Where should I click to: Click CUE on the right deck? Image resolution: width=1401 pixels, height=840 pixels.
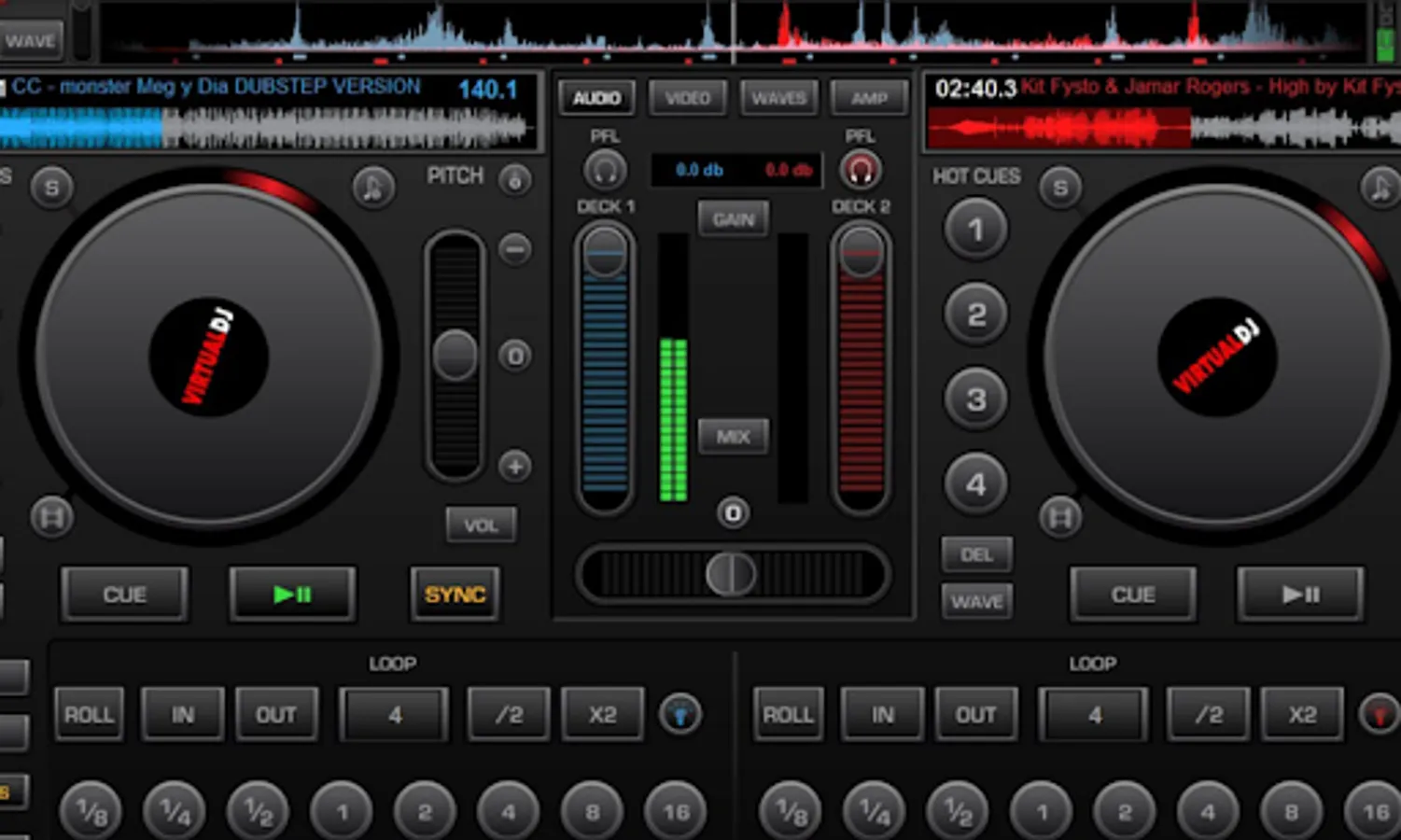pyautogui.click(x=1133, y=595)
